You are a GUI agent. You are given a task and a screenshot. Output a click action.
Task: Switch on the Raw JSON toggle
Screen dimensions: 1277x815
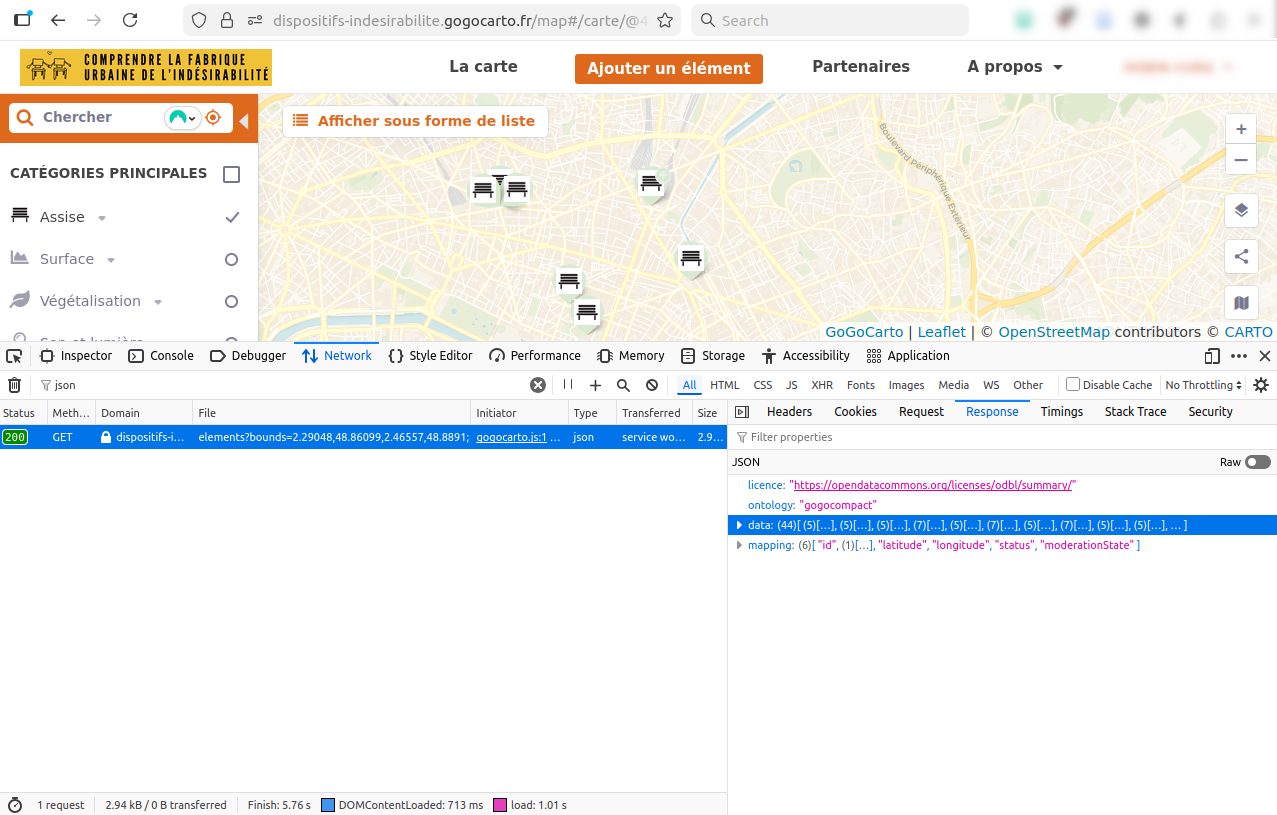click(1257, 462)
